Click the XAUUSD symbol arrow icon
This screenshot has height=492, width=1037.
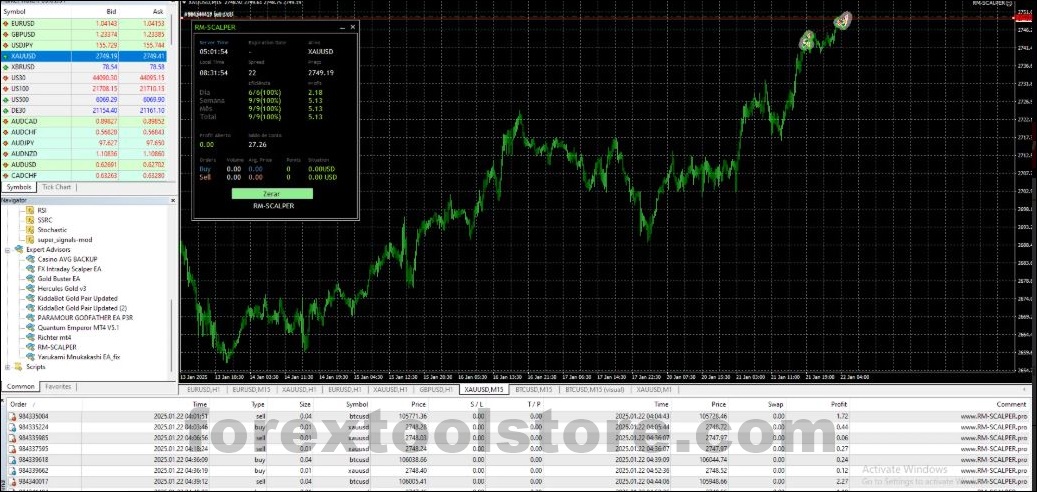(x=5, y=56)
